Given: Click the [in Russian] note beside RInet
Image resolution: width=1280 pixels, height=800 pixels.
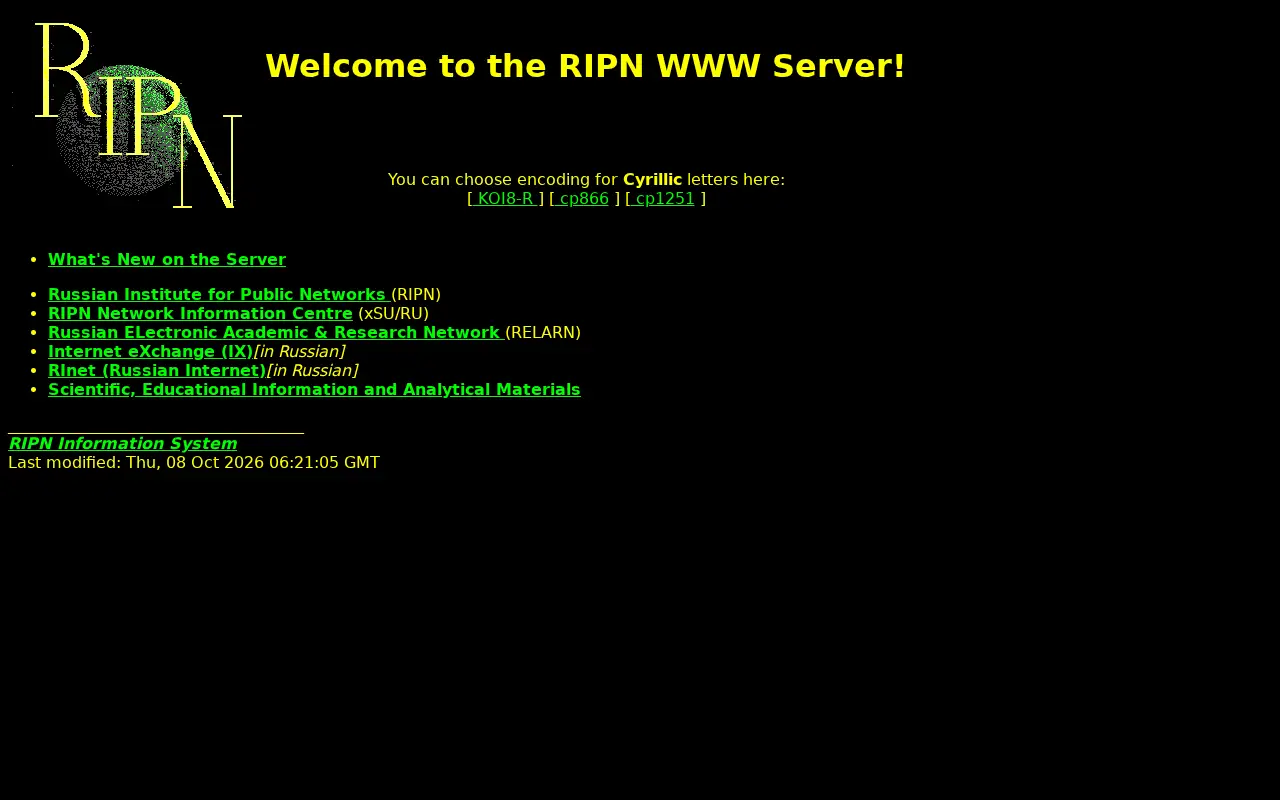Looking at the screenshot, I should pyautogui.click(x=312, y=371).
